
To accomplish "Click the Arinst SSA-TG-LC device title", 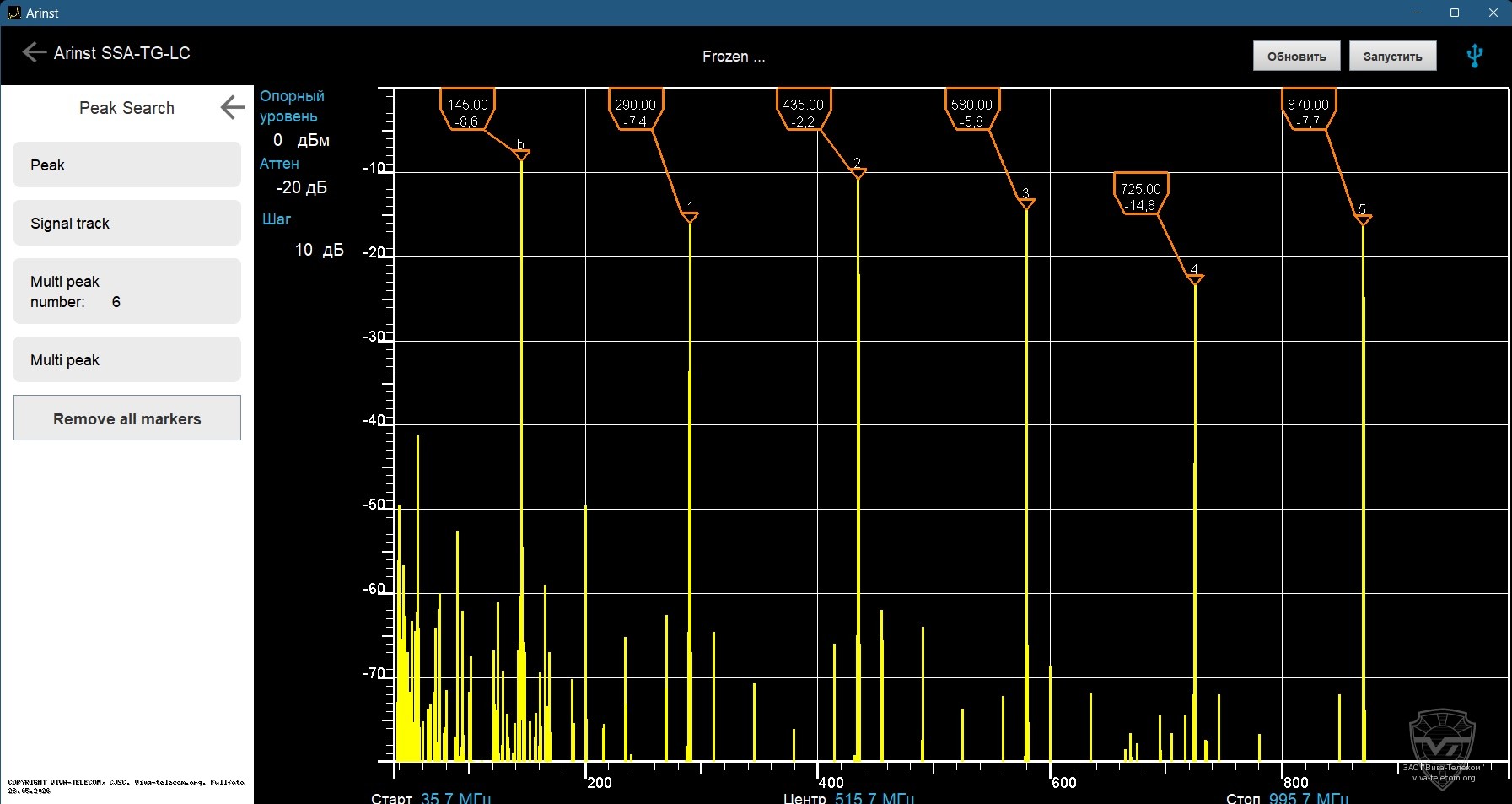I will click(x=122, y=53).
